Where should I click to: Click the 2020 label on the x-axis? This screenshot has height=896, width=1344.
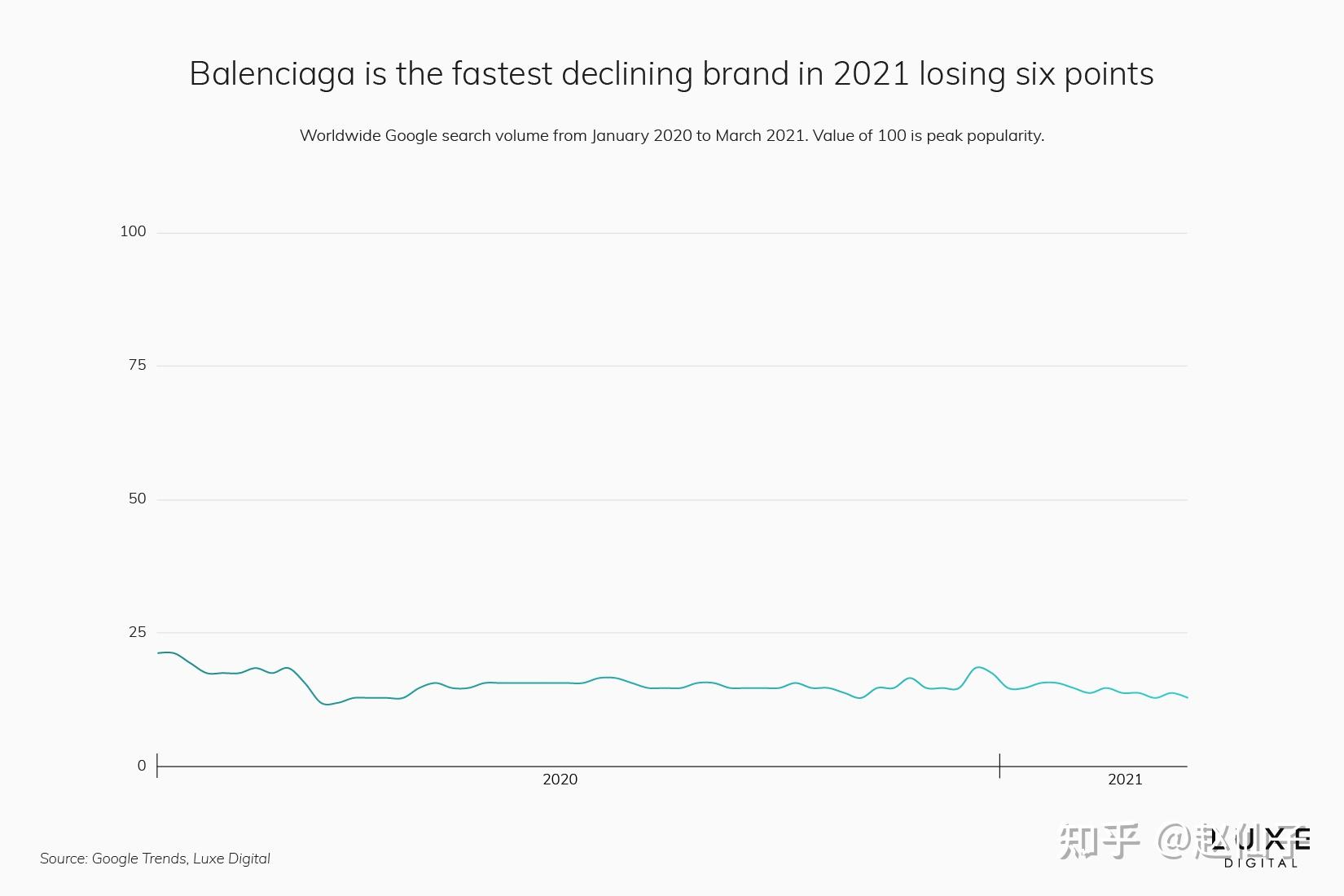pos(560,780)
